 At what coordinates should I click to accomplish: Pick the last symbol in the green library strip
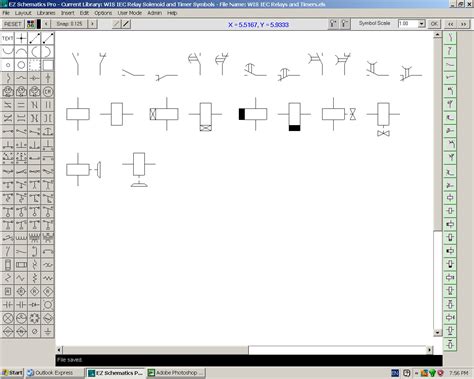coord(450,344)
